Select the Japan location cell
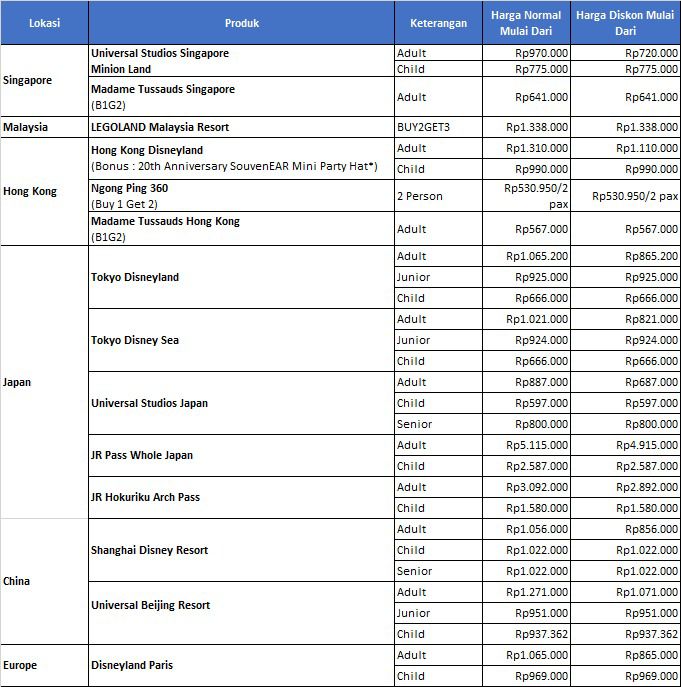This screenshot has width=681, height=687. click(x=44, y=382)
